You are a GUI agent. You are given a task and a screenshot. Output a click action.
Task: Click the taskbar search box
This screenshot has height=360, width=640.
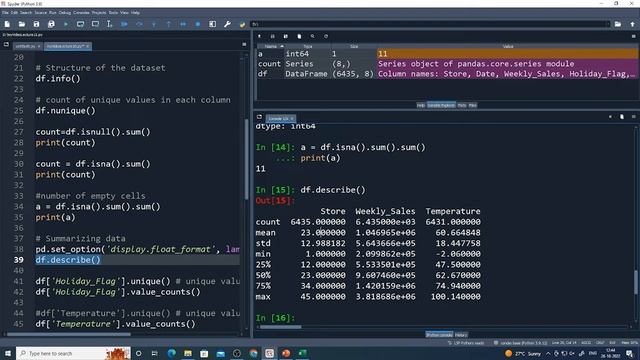coord(73,353)
